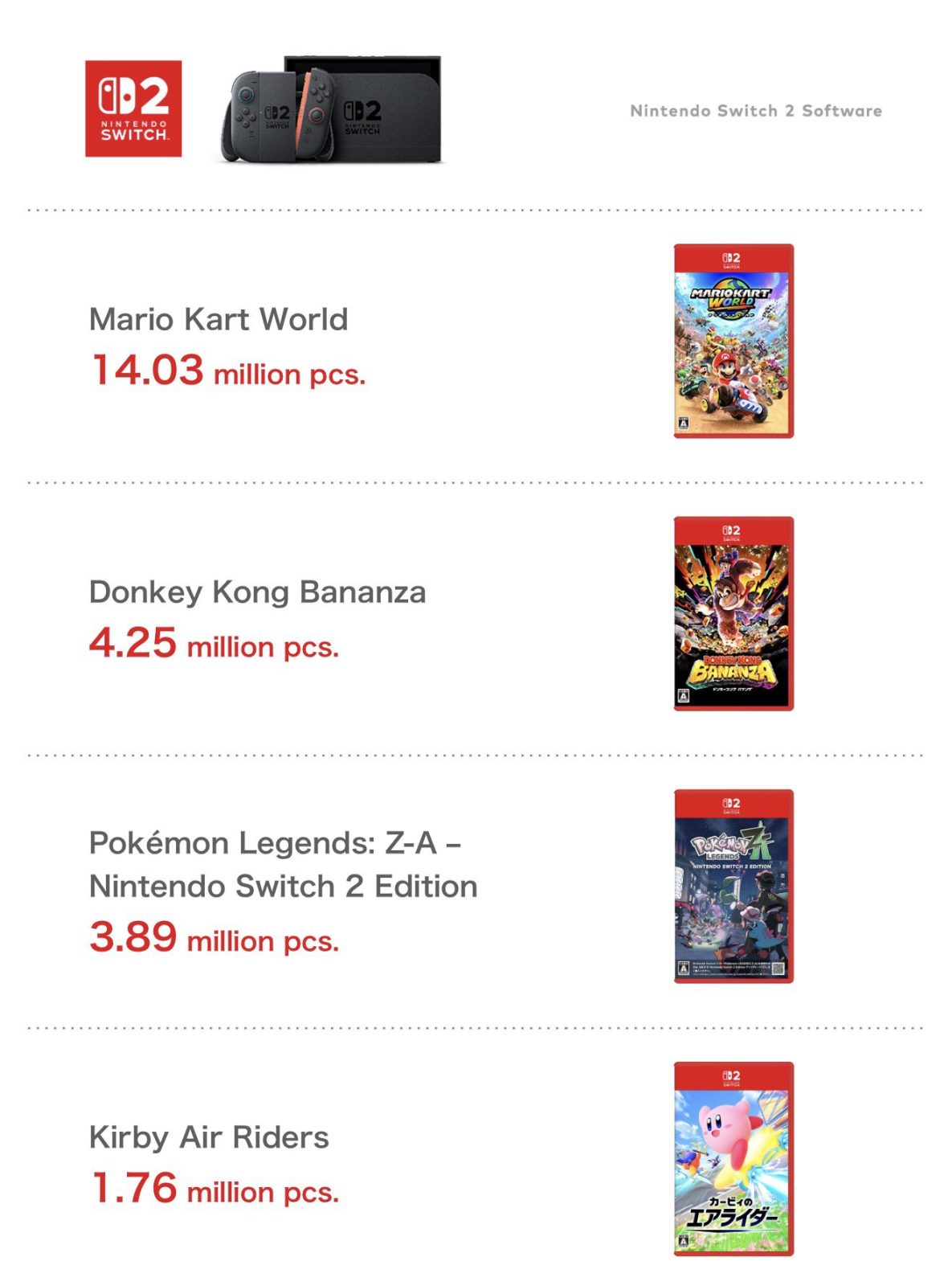The width and height of the screenshot is (952, 1286).
Task: Open the Mario Kart World title
Action: 219,319
